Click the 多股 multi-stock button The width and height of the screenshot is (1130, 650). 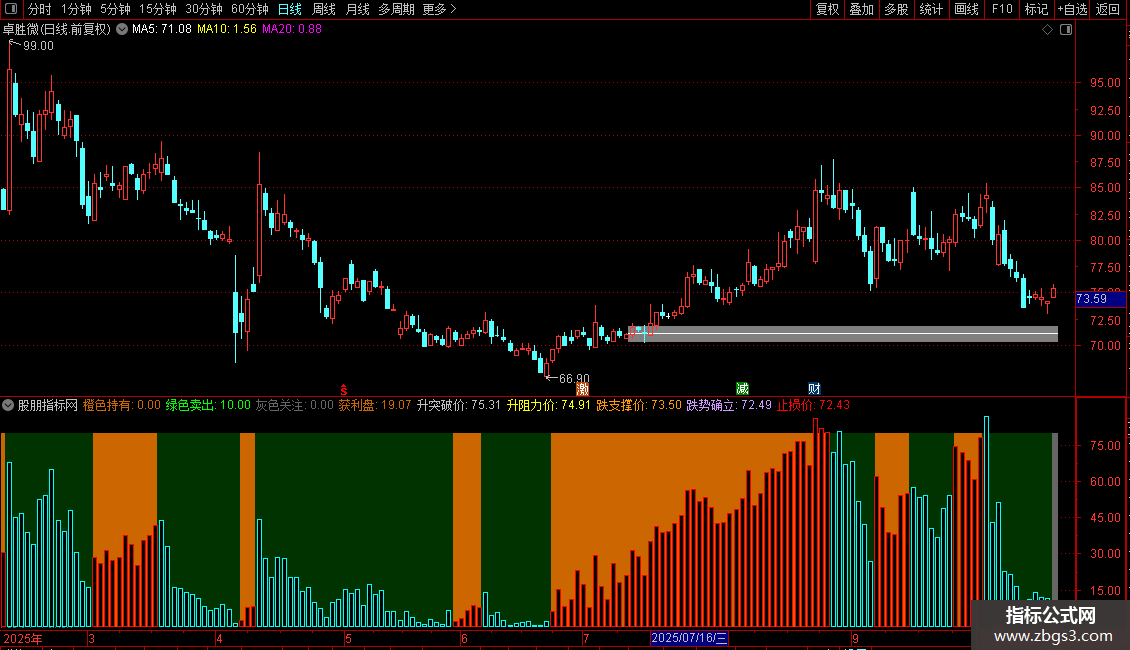point(896,9)
